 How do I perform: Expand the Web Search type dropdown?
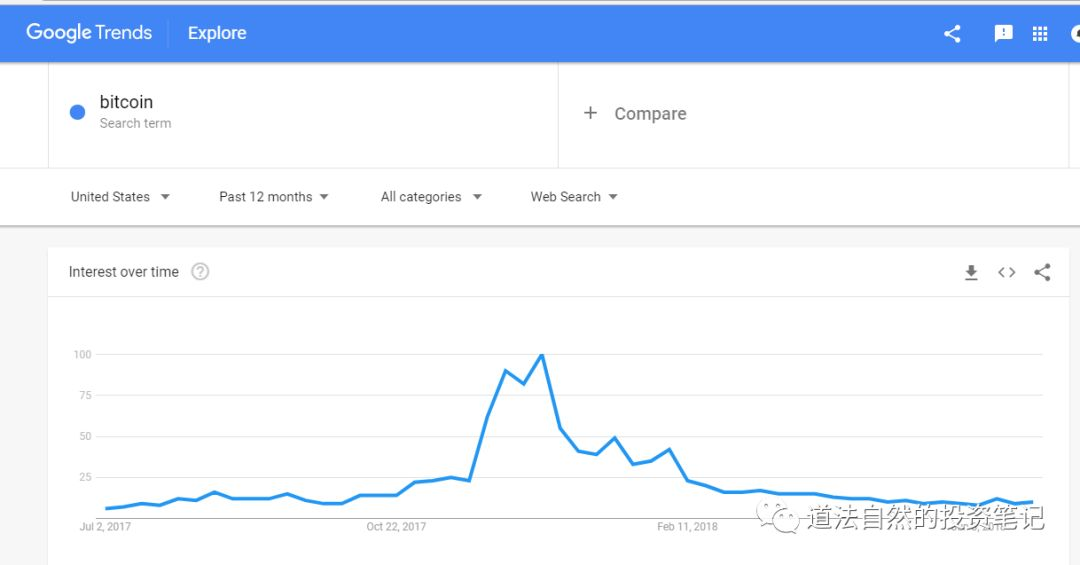click(x=574, y=197)
